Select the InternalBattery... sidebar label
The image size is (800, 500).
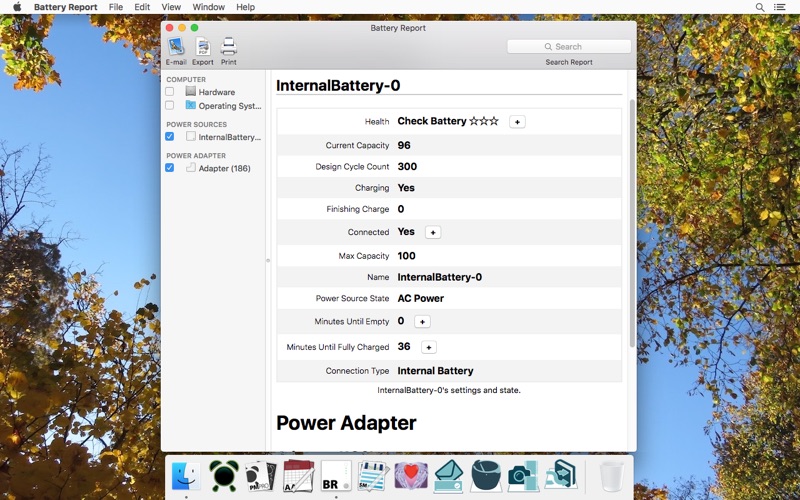tap(230, 137)
